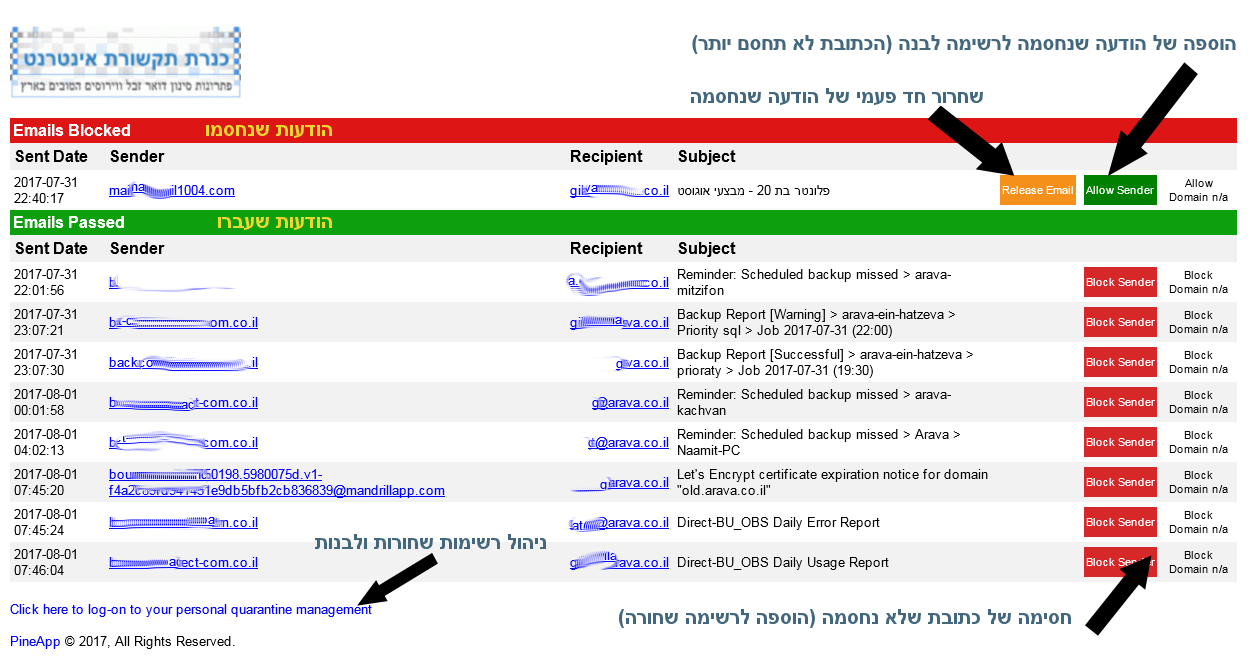Open blocked email sender address link

point(172,190)
